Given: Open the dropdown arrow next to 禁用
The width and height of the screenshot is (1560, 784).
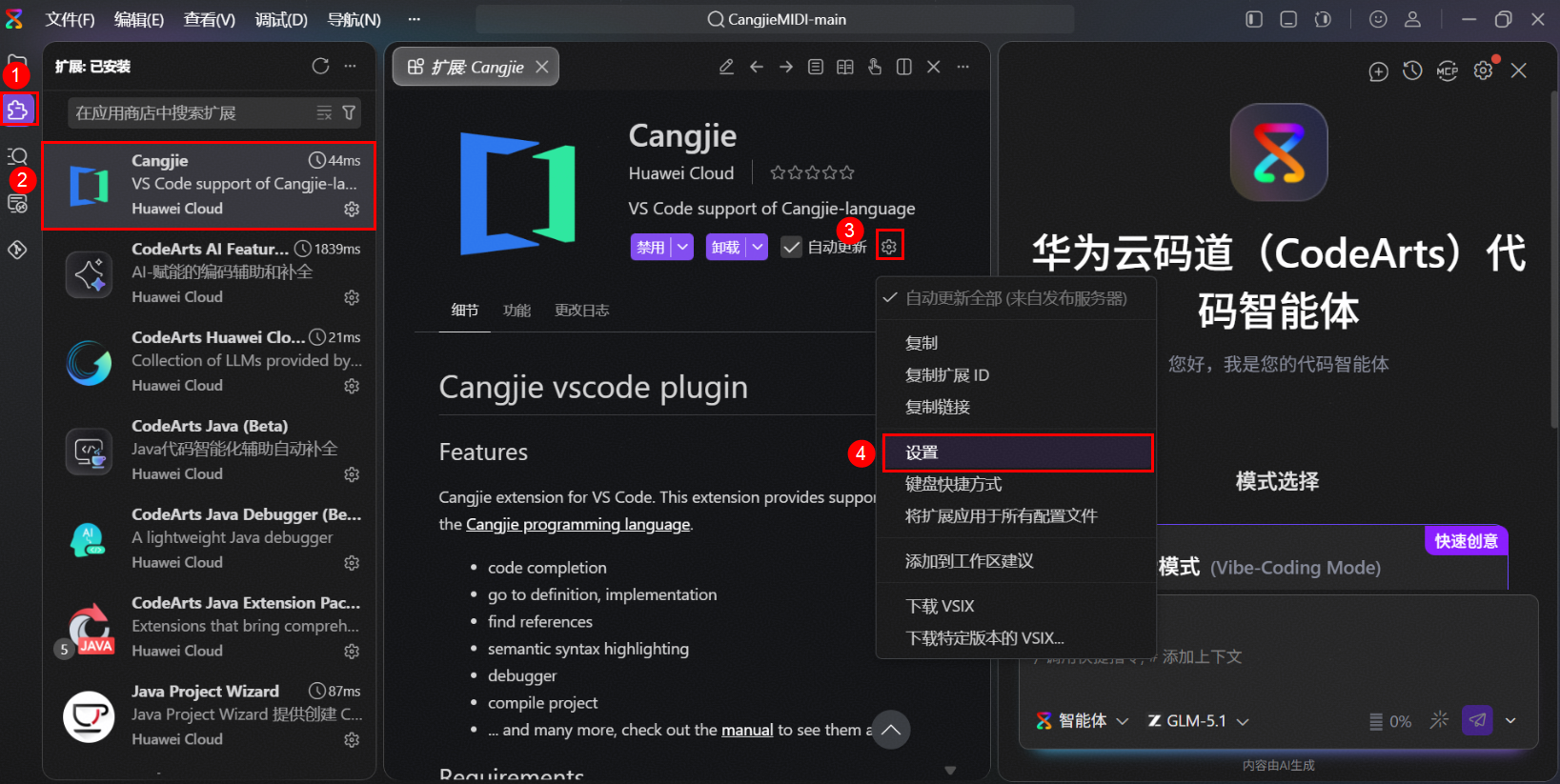Looking at the screenshot, I should (682, 248).
